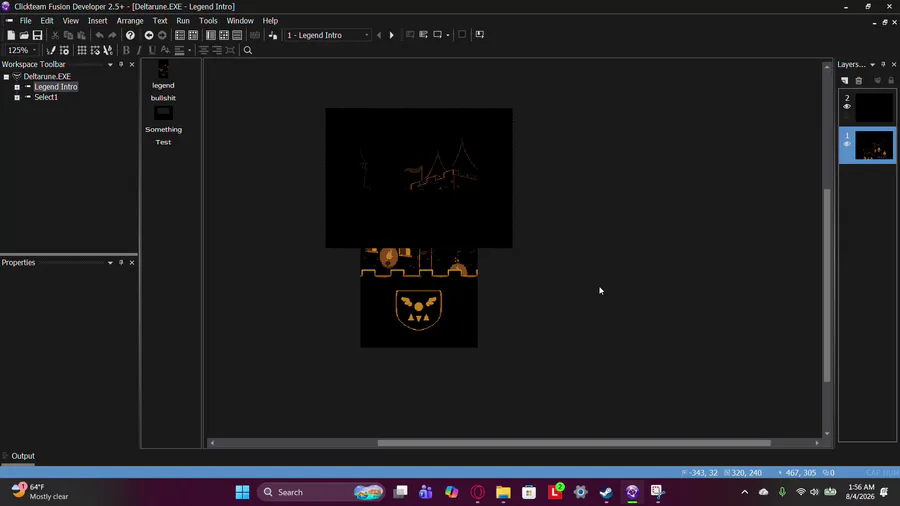Click the font text options icon
900x506 pixels.
(x=165, y=50)
